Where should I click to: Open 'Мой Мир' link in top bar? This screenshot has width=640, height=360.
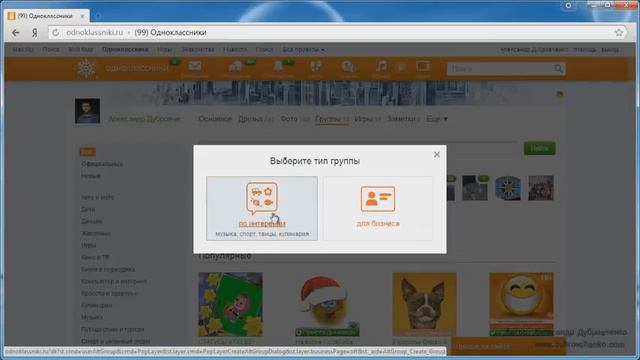pyautogui.click(x=80, y=49)
